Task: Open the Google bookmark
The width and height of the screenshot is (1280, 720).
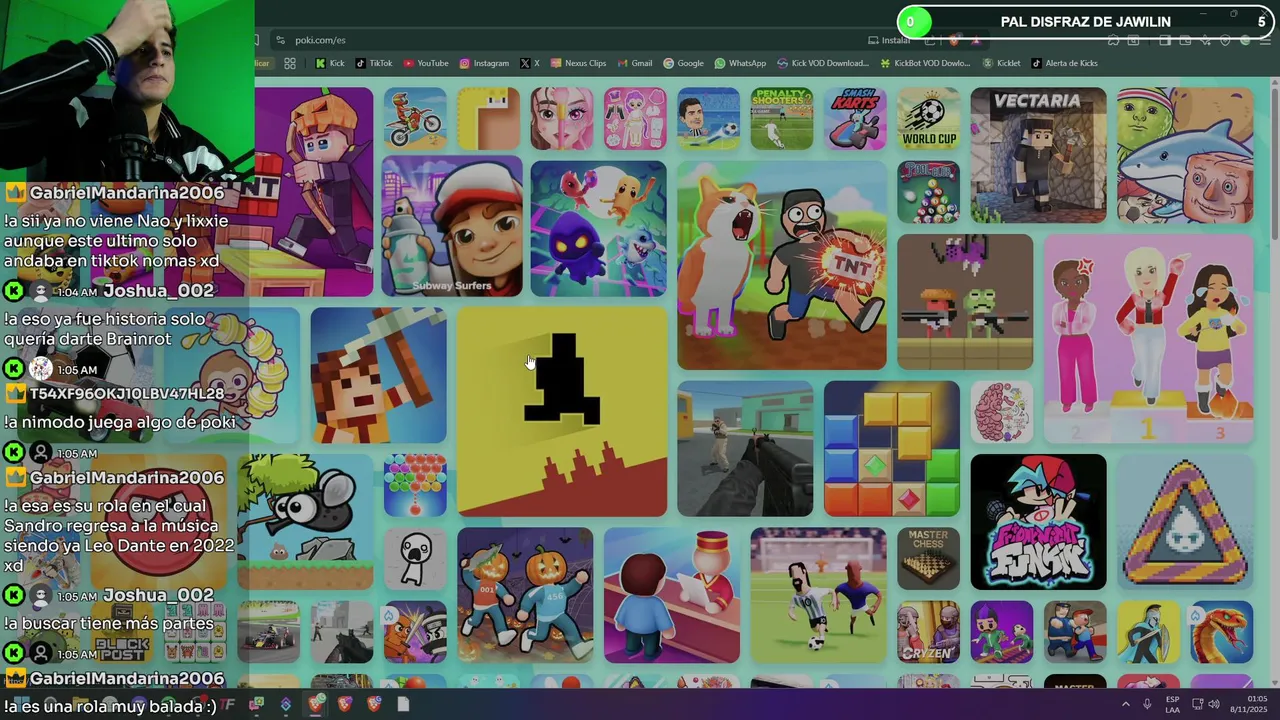Action: (683, 63)
